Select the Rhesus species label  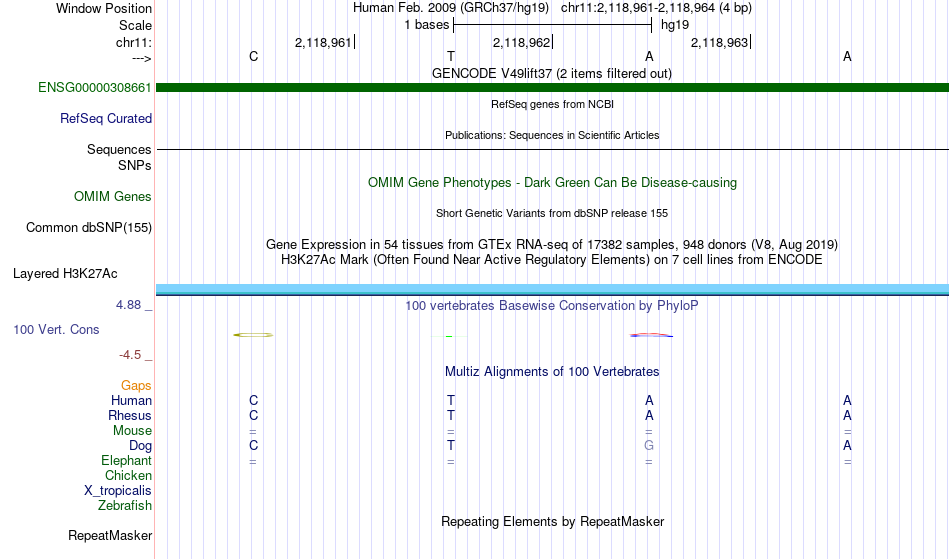130,415
